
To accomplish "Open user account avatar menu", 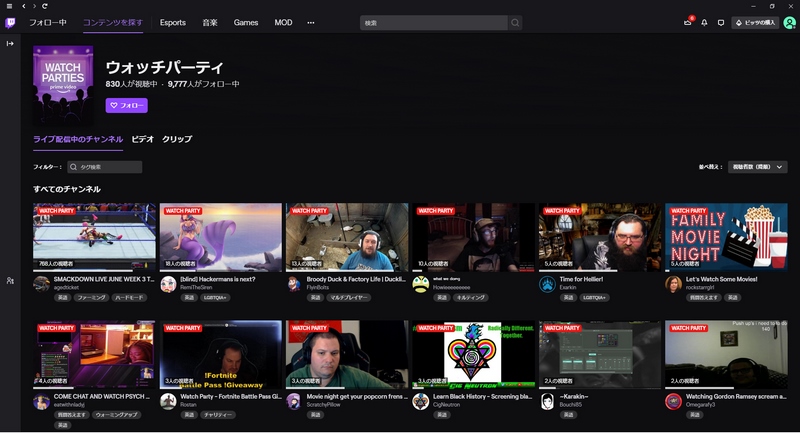I will [x=789, y=23].
